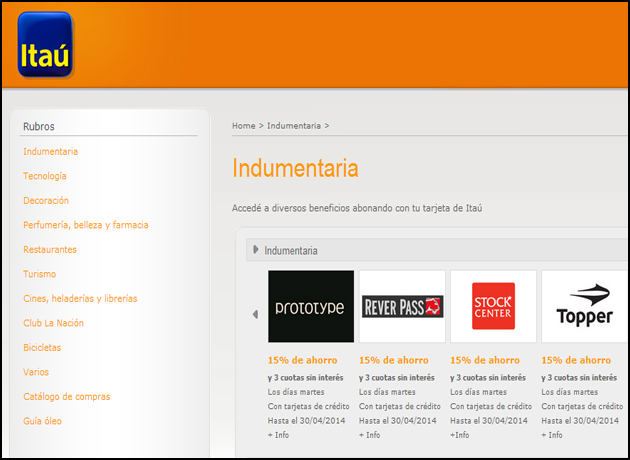Screen dimensions: 630x460
Task: Select the Turismo category
Action: pyautogui.click(x=40, y=274)
